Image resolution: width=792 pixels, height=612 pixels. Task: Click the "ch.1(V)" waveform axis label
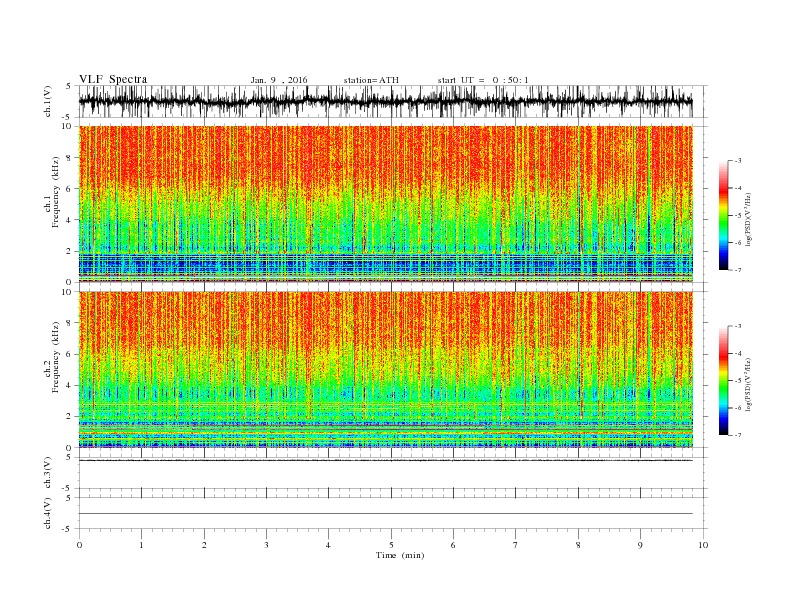[48, 101]
